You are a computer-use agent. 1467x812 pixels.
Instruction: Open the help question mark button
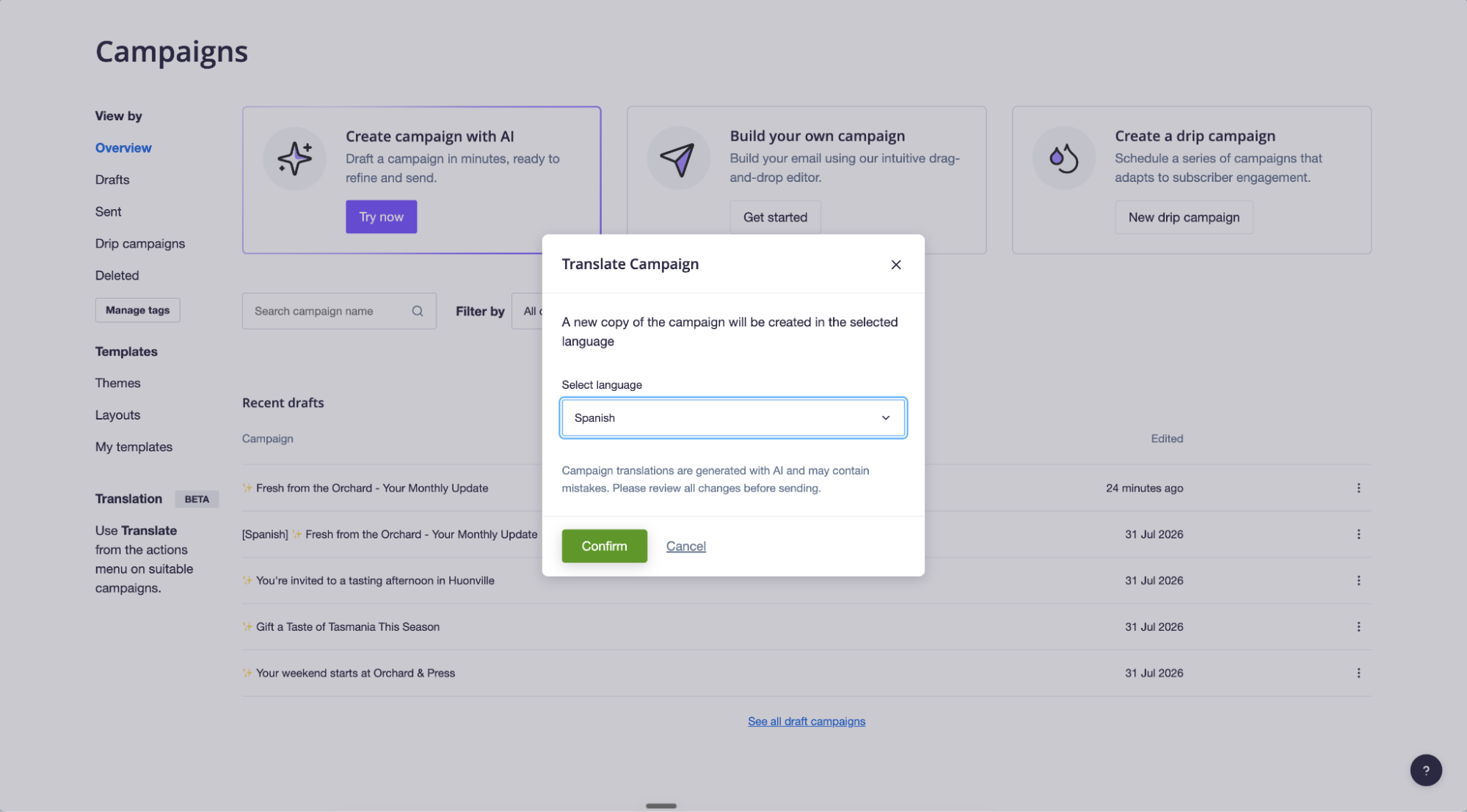click(x=1425, y=770)
